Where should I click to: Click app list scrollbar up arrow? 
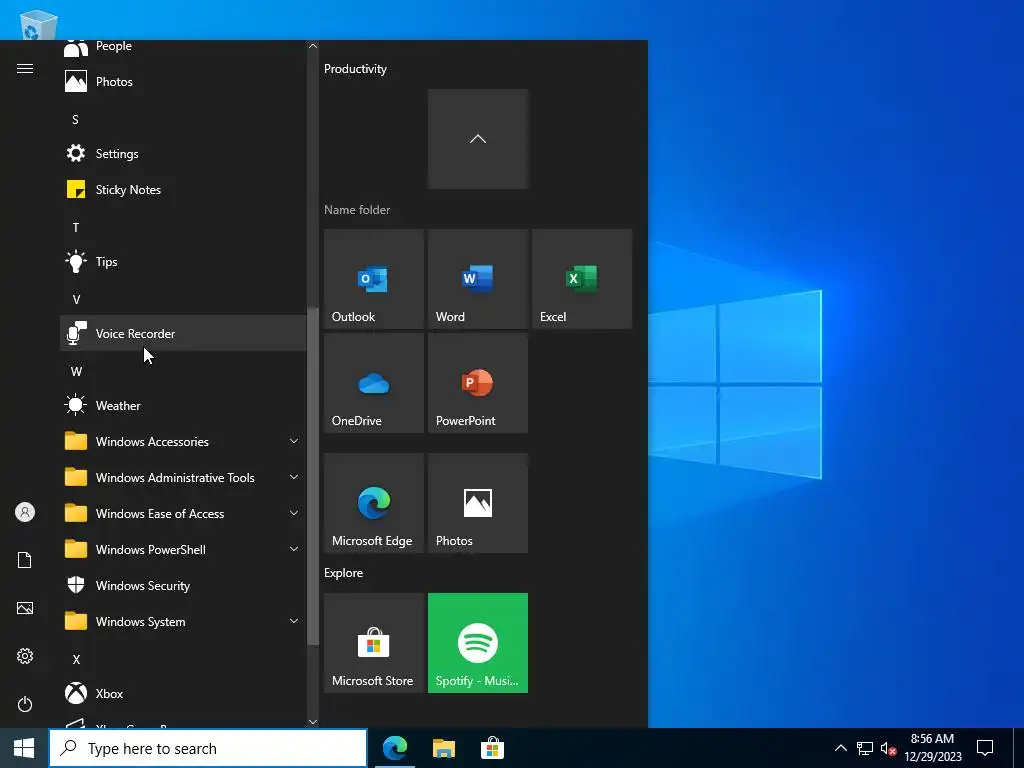tap(313, 46)
